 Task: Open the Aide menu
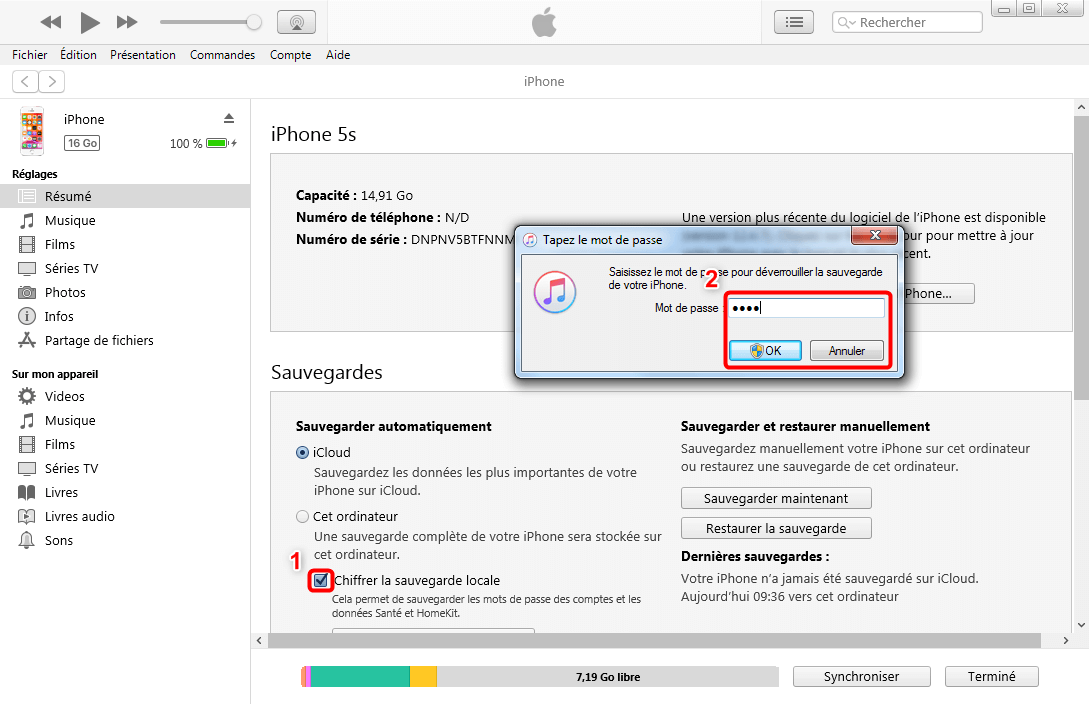(x=338, y=55)
